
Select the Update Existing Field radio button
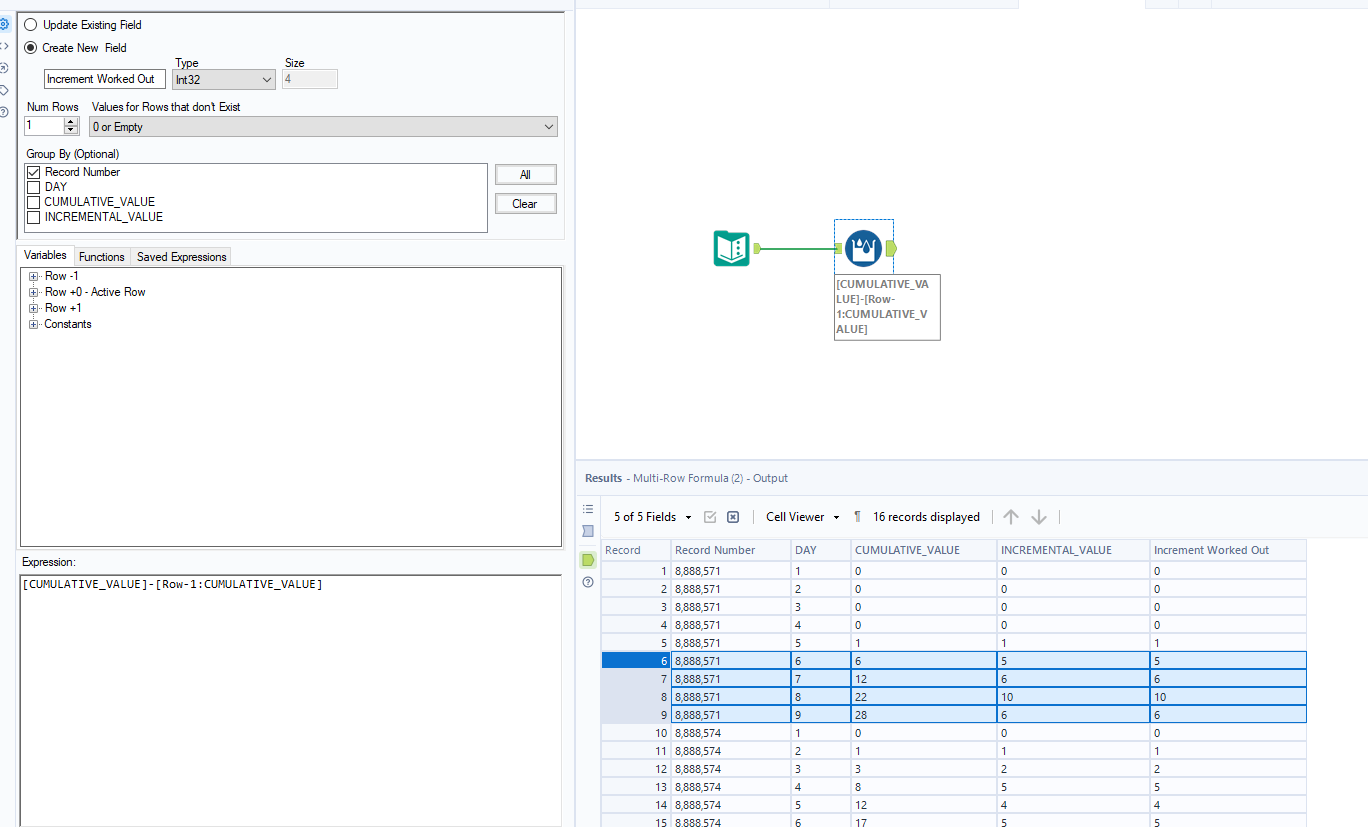(30, 24)
